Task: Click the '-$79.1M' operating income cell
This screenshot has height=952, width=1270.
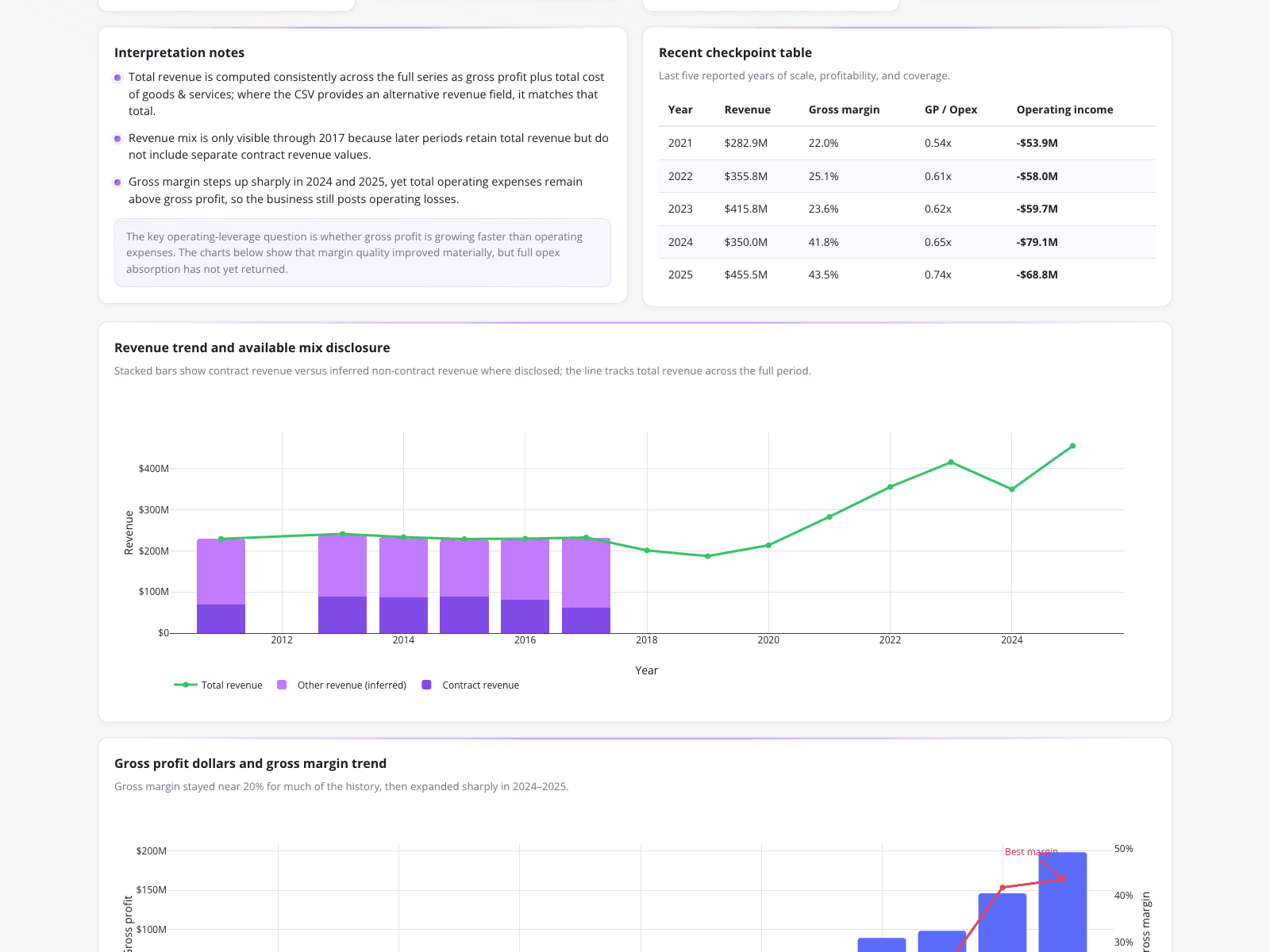Action: [1037, 242]
